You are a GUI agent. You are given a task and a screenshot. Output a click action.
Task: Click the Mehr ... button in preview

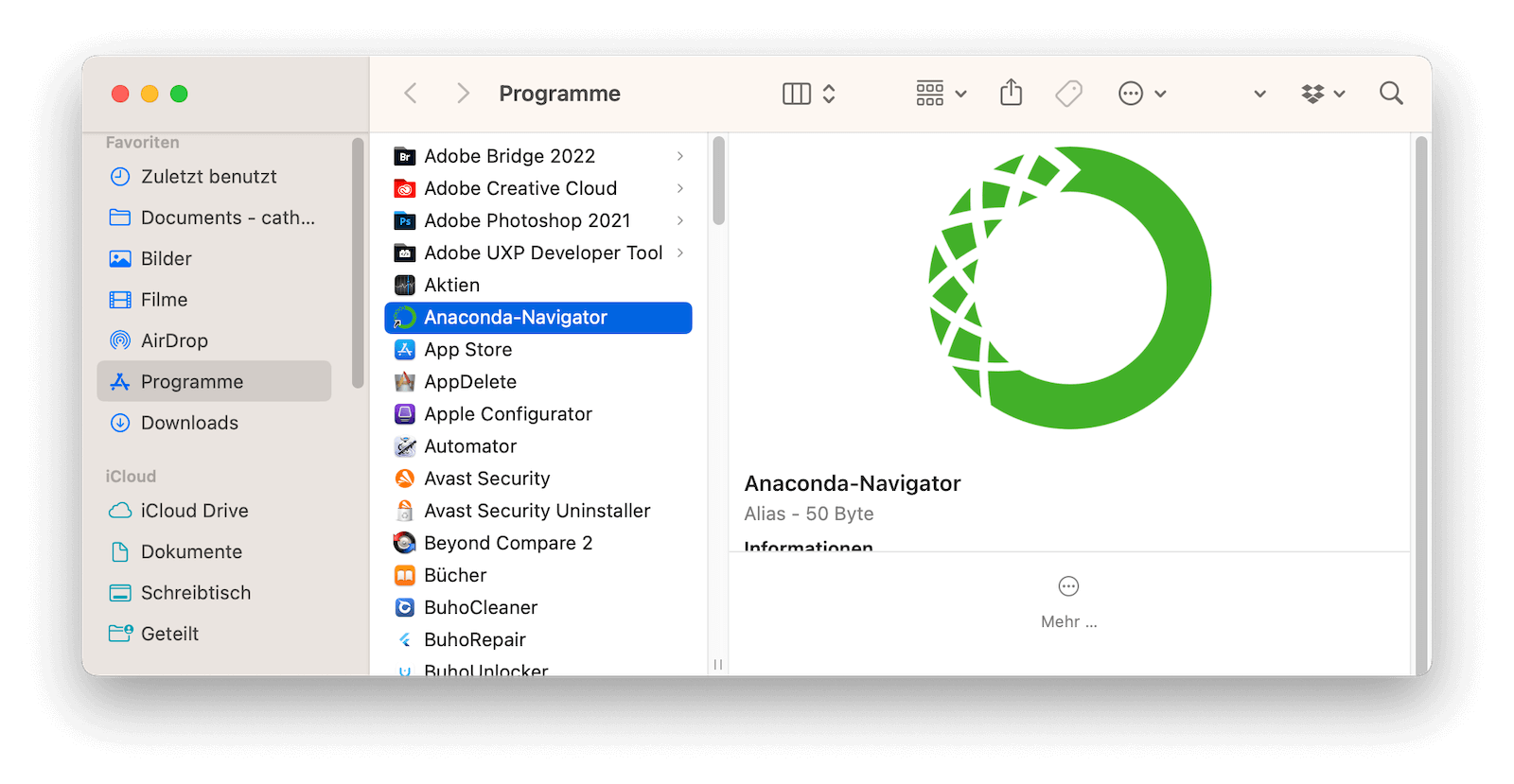coord(1068,602)
